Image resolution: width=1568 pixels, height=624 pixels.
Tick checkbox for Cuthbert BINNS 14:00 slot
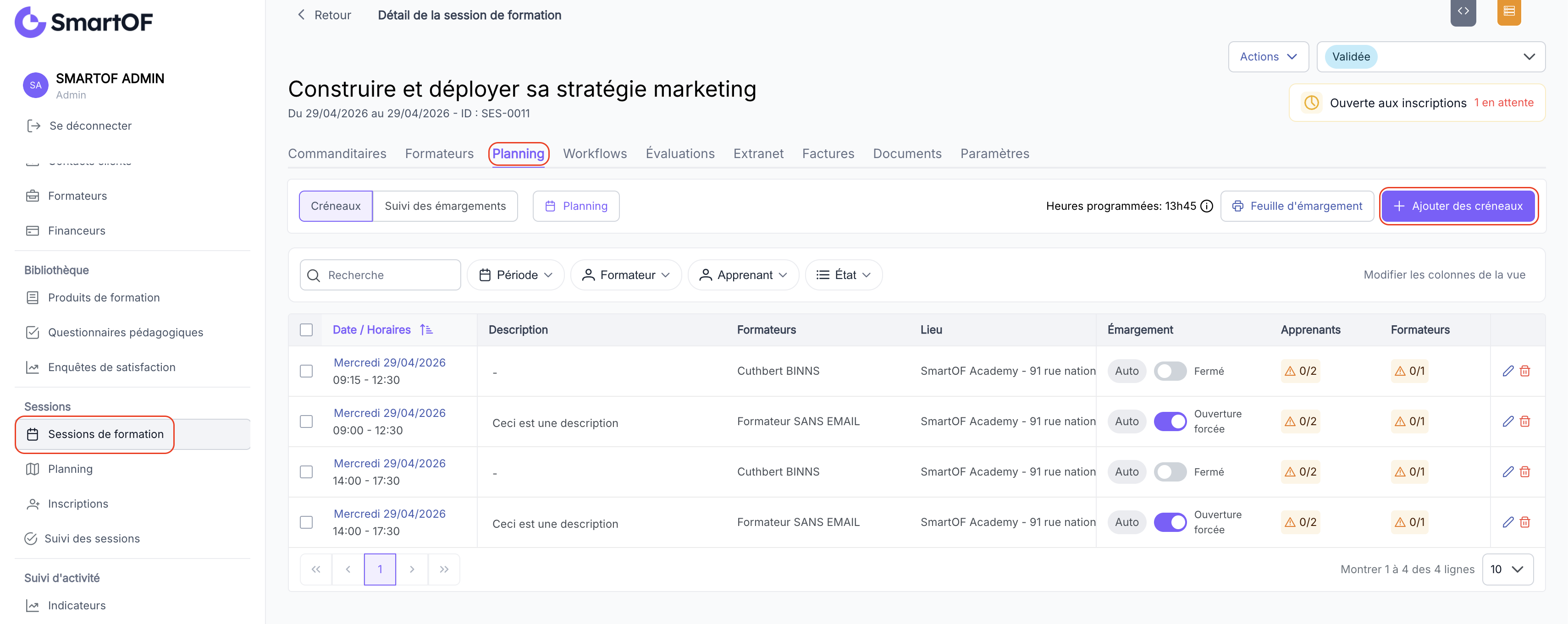[306, 472]
